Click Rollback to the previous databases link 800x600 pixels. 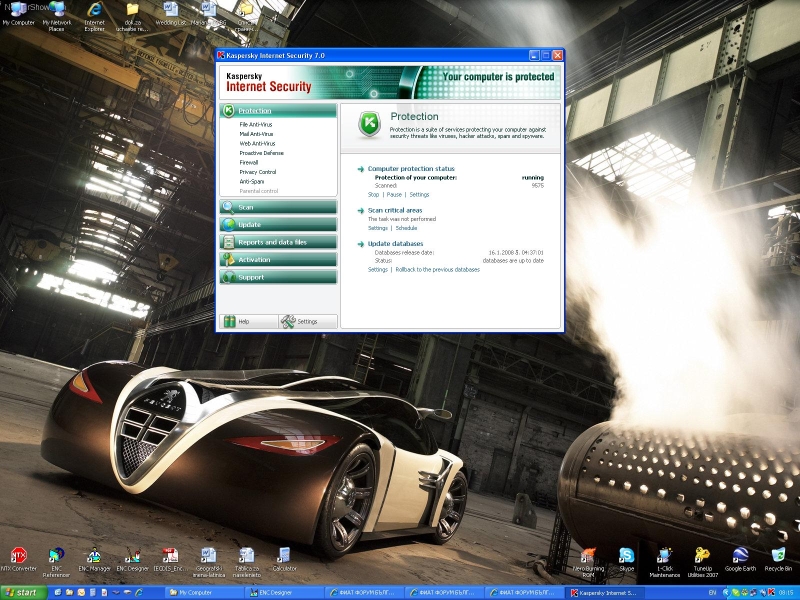click(x=437, y=269)
